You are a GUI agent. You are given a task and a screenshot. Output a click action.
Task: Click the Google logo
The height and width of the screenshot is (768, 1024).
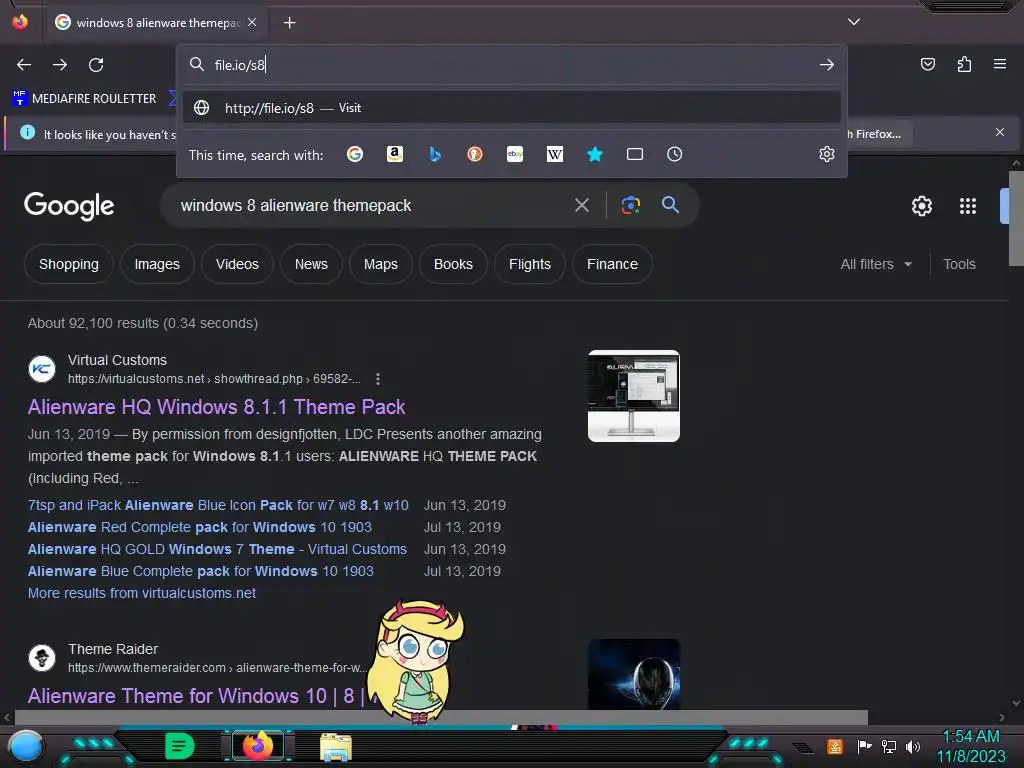[69, 206]
